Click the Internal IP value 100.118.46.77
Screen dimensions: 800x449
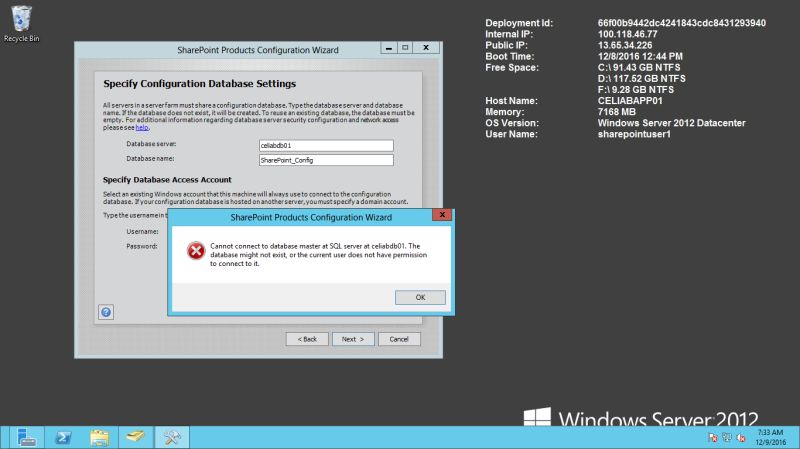click(x=627, y=34)
